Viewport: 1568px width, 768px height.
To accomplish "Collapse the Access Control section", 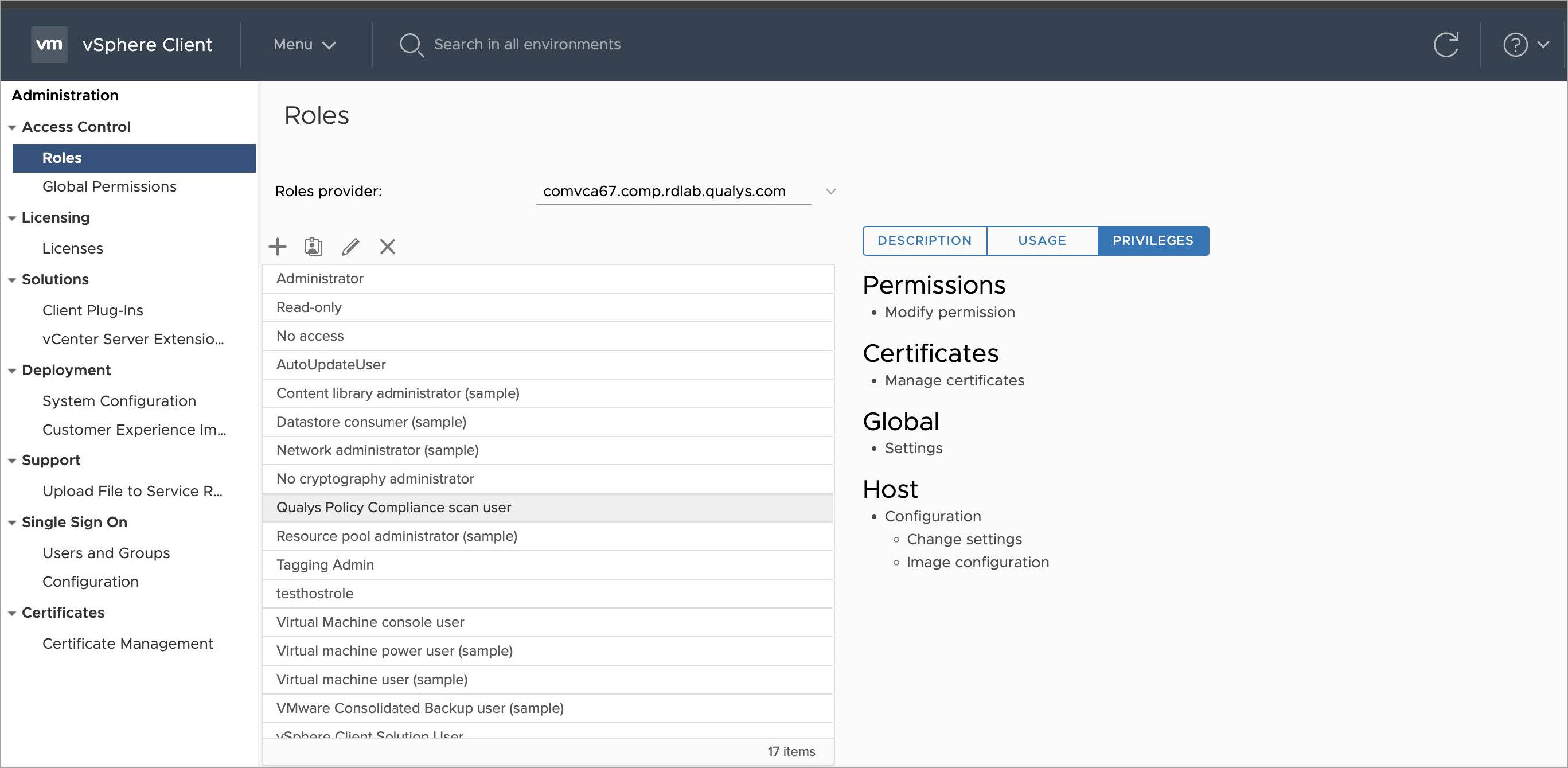I will point(11,127).
